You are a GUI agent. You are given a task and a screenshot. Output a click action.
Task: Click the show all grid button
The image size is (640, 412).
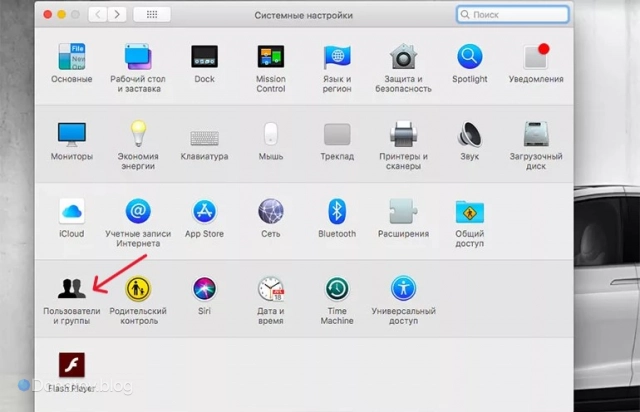point(152,15)
